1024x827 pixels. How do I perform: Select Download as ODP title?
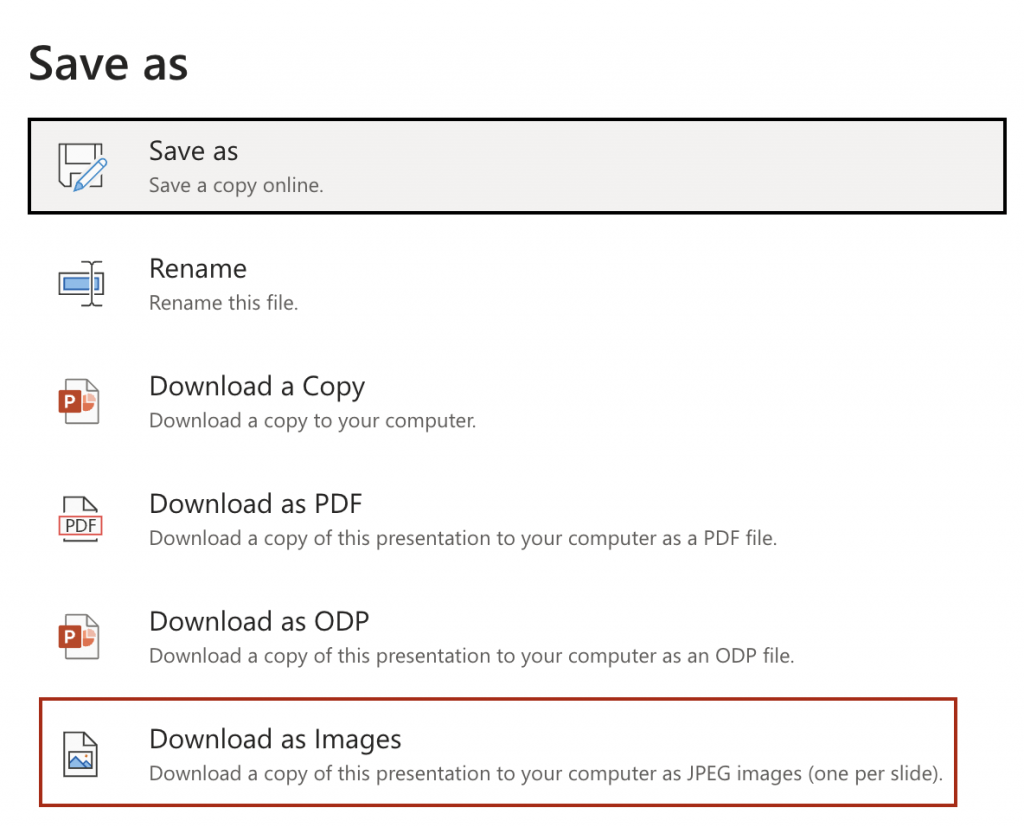click(x=259, y=621)
